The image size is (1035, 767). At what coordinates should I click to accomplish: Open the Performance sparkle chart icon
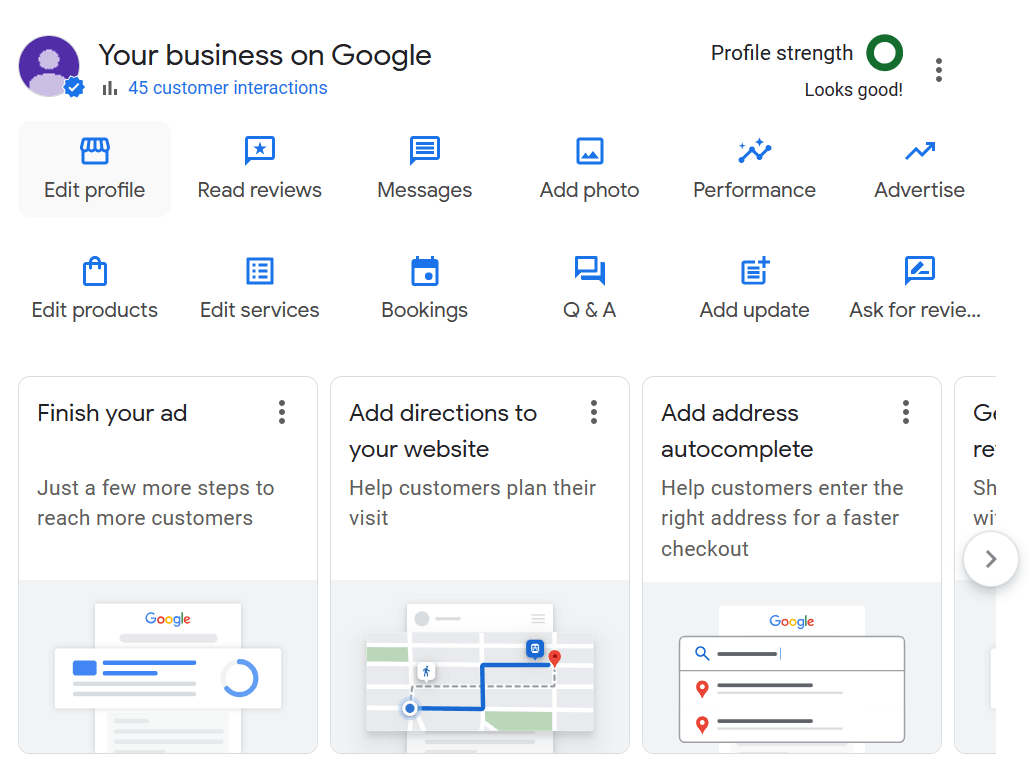click(754, 151)
